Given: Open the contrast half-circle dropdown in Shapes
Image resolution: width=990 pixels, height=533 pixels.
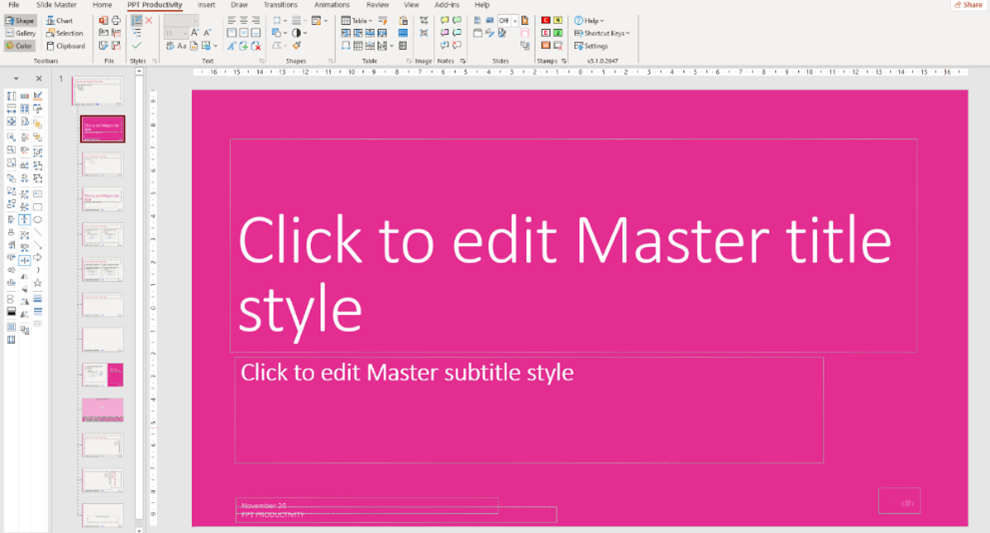Looking at the screenshot, I should click(x=299, y=33).
